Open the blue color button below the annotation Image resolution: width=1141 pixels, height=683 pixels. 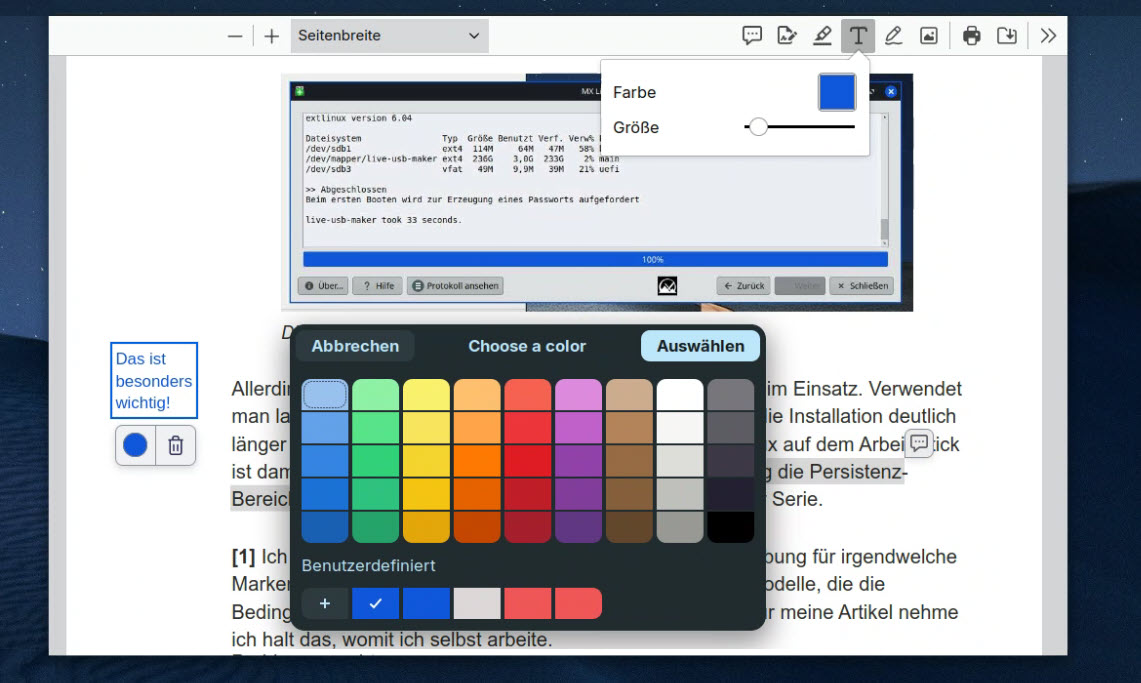(136, 445)
